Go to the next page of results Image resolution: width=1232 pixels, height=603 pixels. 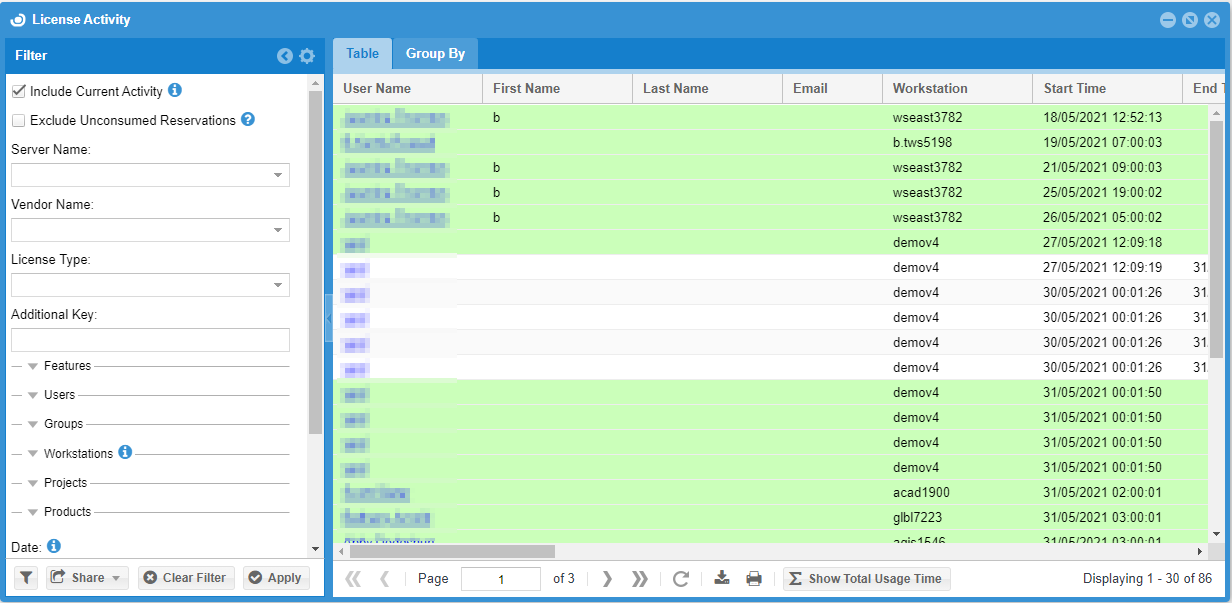(x=607, y=578)
